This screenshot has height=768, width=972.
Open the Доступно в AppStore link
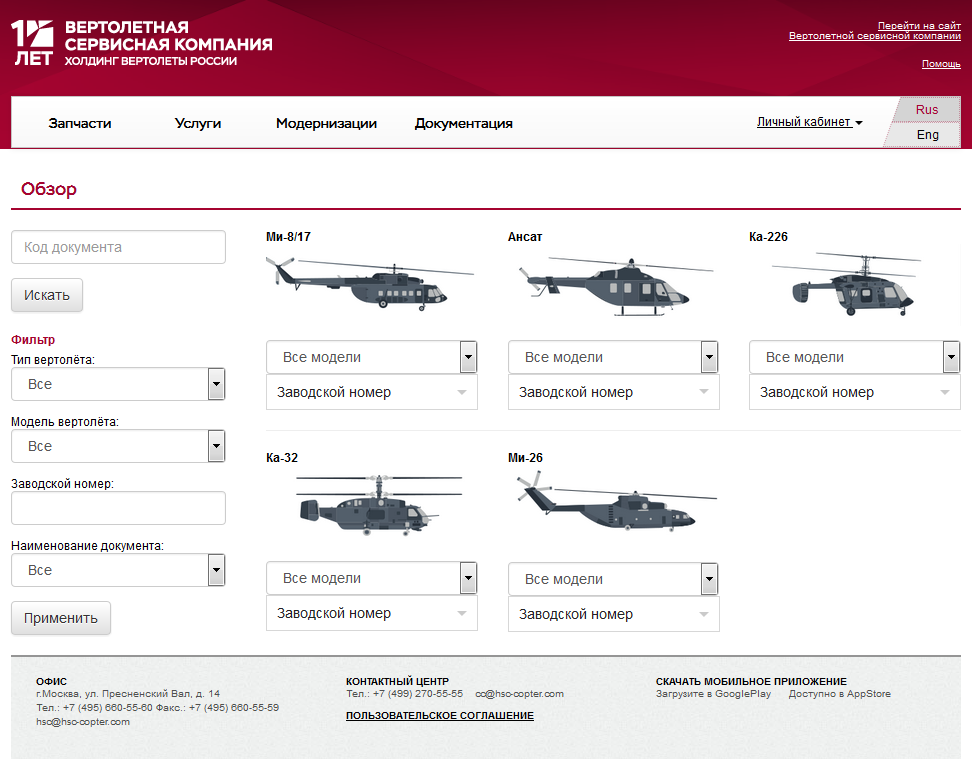tap(839, 694)
